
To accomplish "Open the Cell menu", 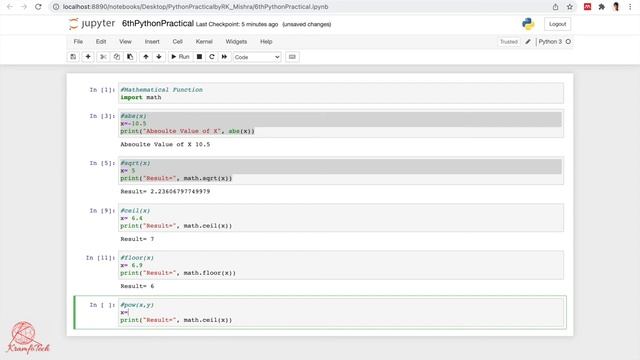I will point(177,42).
